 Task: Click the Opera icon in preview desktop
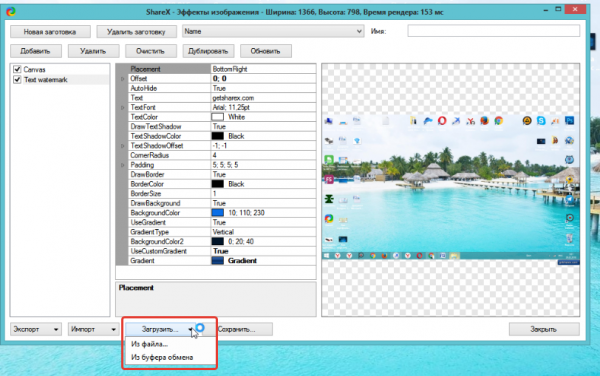coord(442,121)
